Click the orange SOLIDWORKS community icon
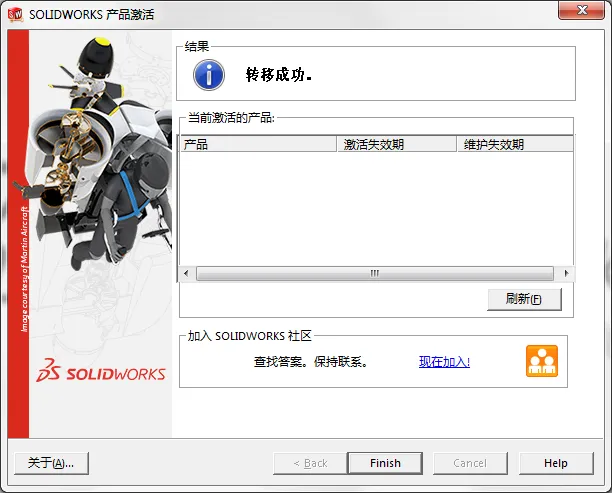 (542, 361)
